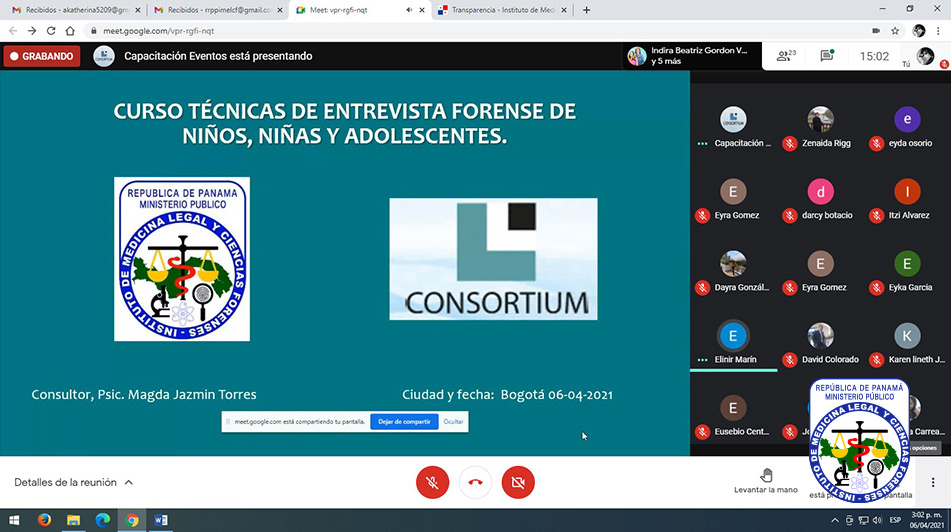Open the browser home page
The image size is (951, 532).
[70, 30]
